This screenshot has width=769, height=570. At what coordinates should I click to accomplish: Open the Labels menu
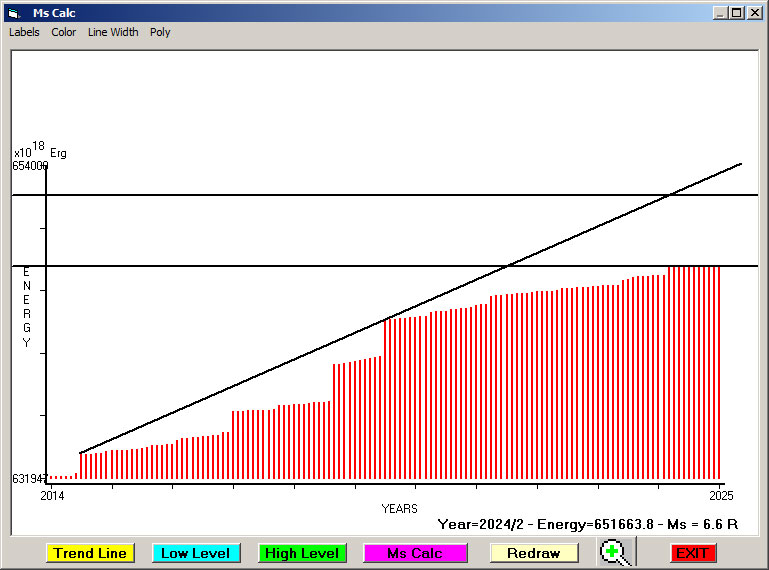(24, 32)
